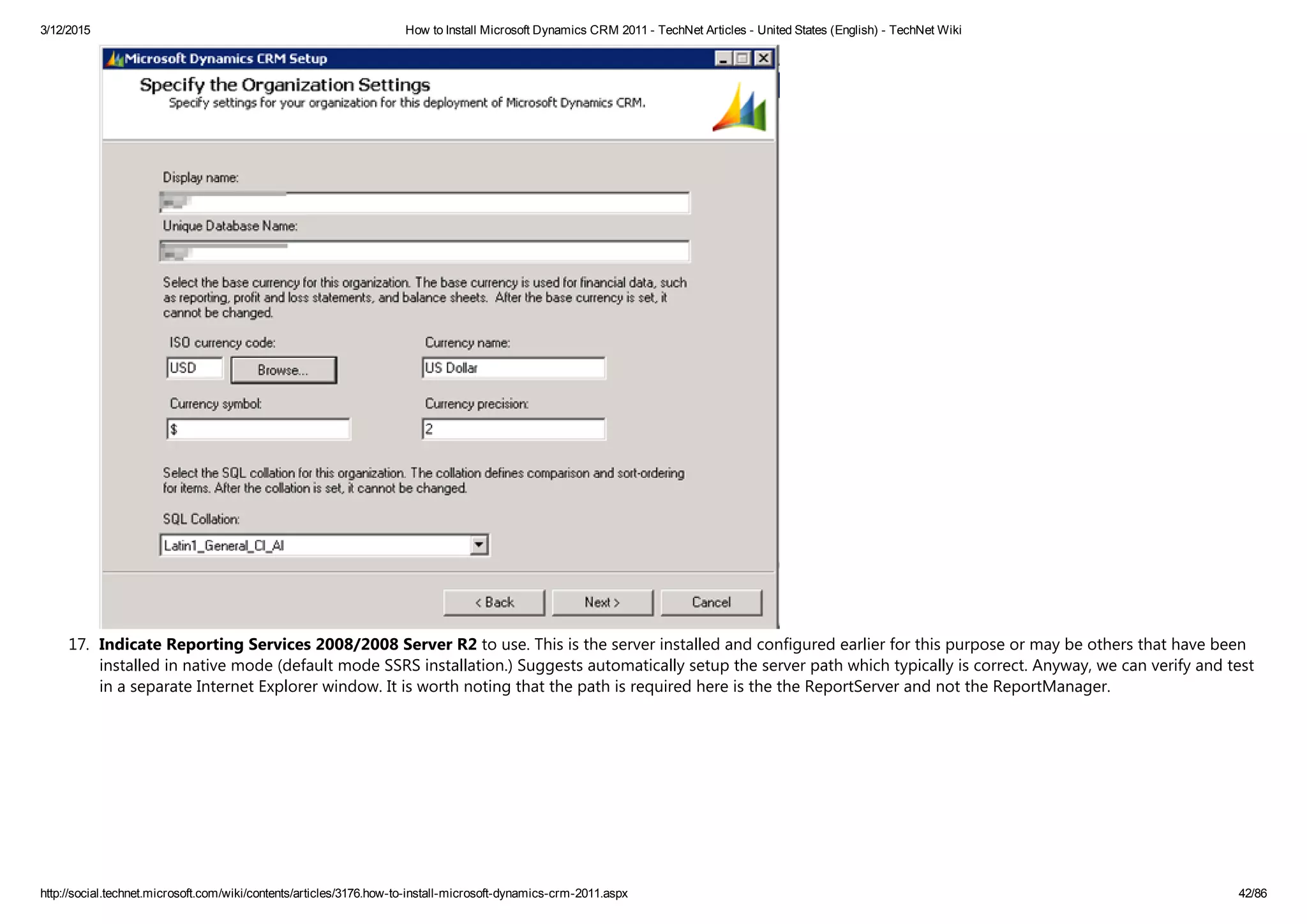Viewport: 1307px width, 924px height.
Task: Focus the Unique Database Name field
Action: point(424,251)
